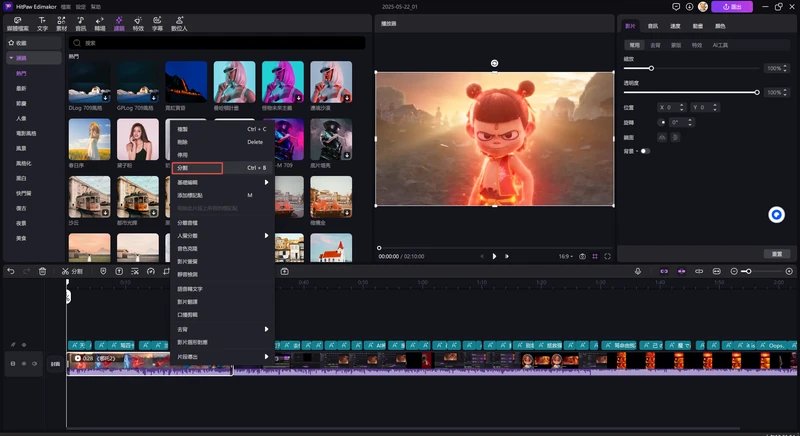Image resolution: width=800 pixels, height=436 pixels.
Task: Open the 媒體檔案 media panel
Action: pos(18,23)
